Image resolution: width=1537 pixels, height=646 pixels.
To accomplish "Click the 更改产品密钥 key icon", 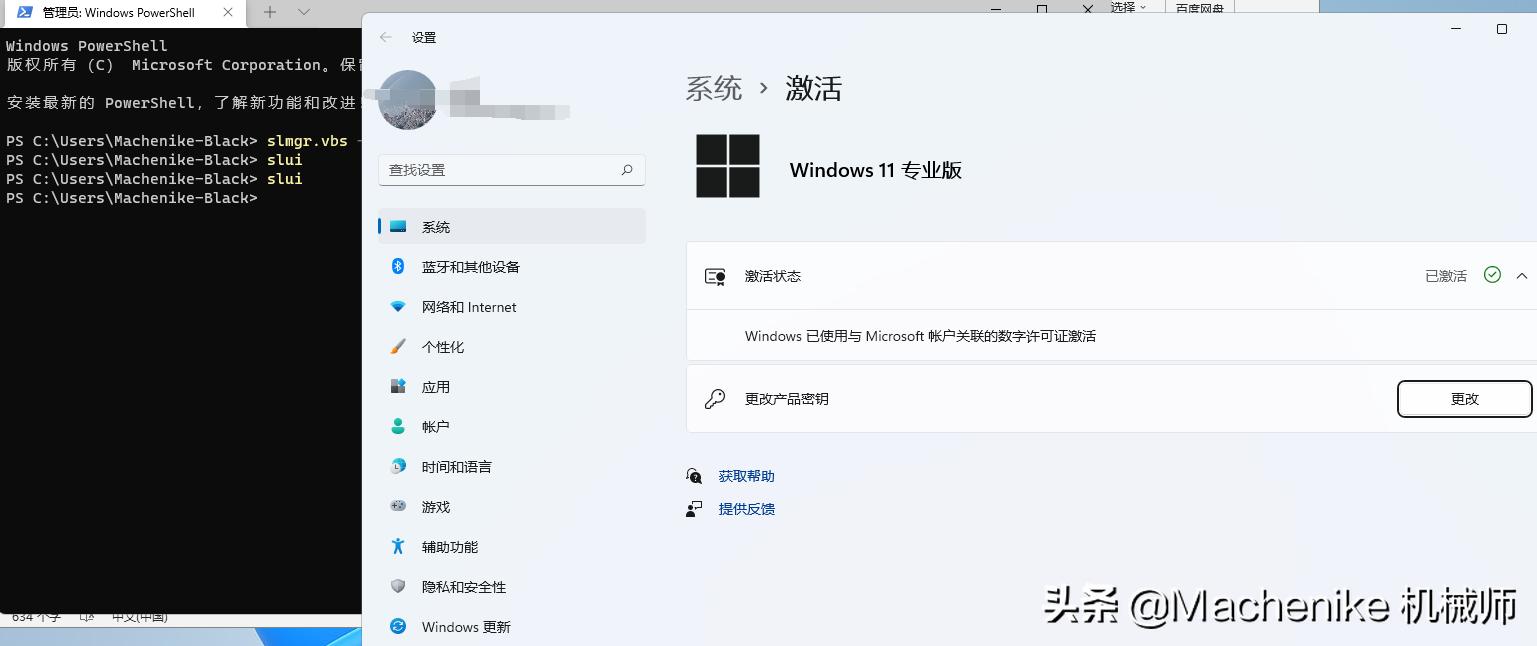I will [x=714, y=398].
